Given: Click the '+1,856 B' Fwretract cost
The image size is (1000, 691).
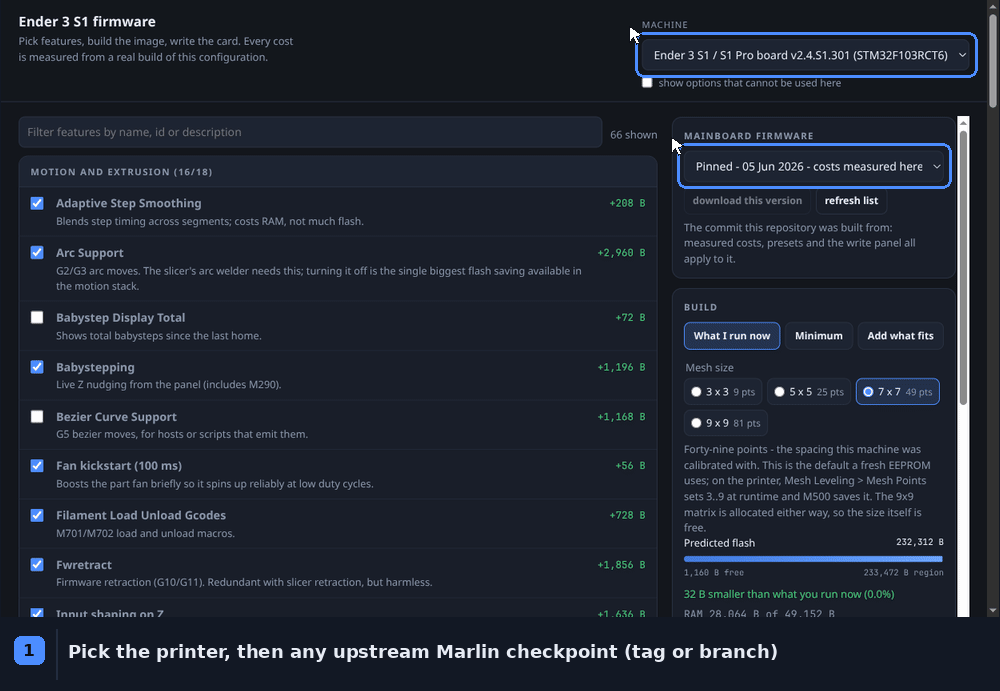Looking at the screenshot, I should coord(621,565).
